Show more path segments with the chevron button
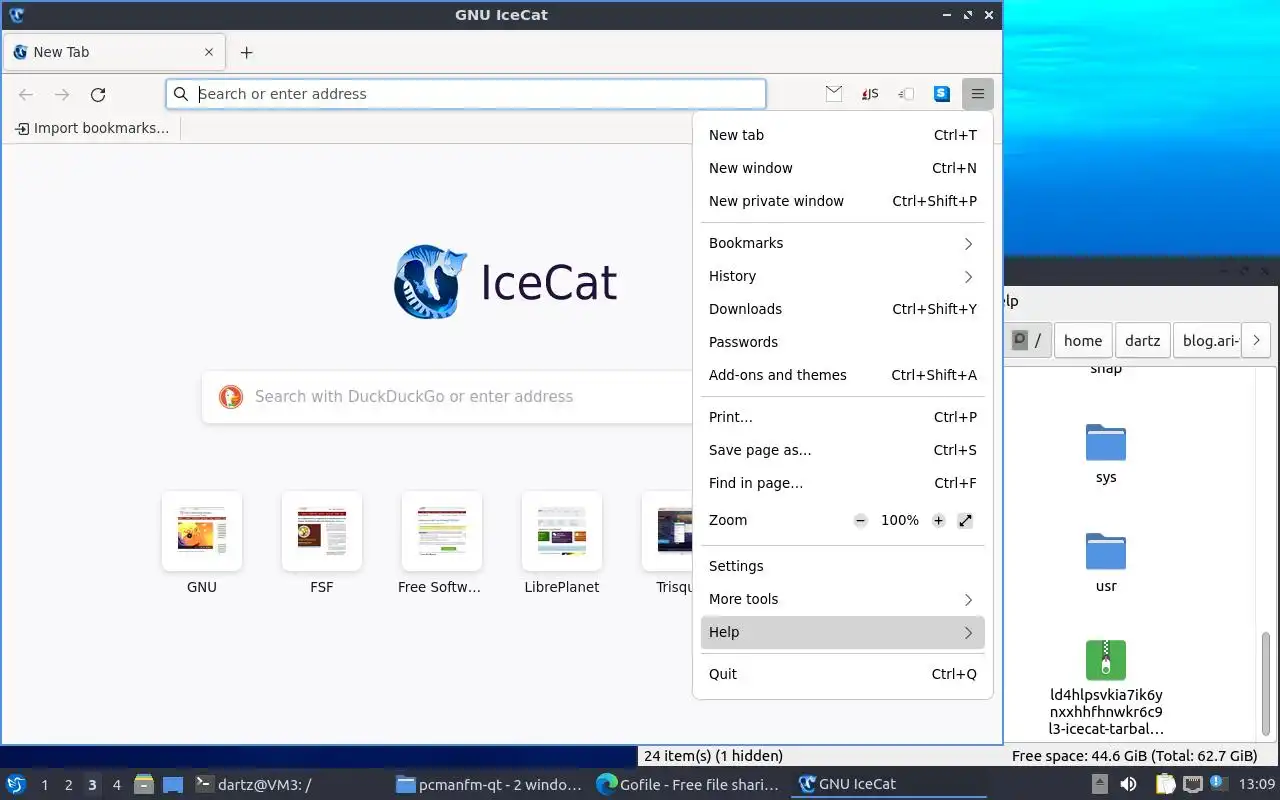Screen dimensions: 1280x800 pyautogui.click(x=1256, y=340)
